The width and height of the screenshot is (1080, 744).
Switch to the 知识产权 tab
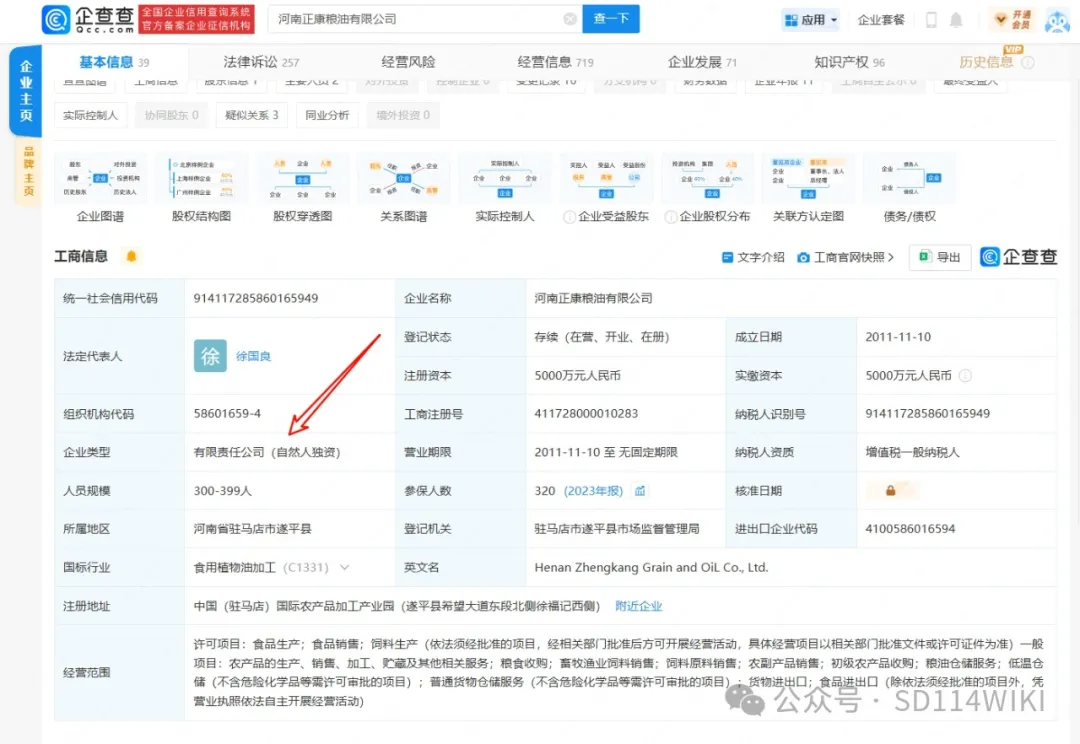(849, 62)
